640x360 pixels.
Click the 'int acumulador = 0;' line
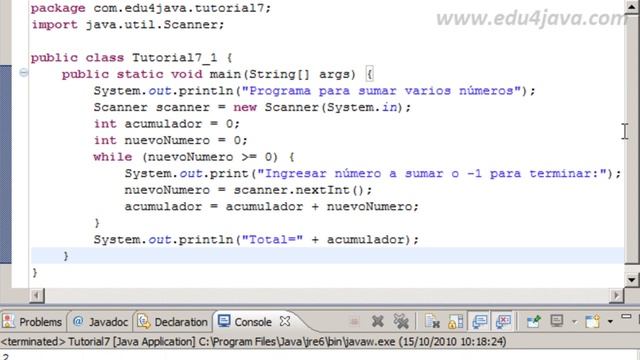coord(167,124)
